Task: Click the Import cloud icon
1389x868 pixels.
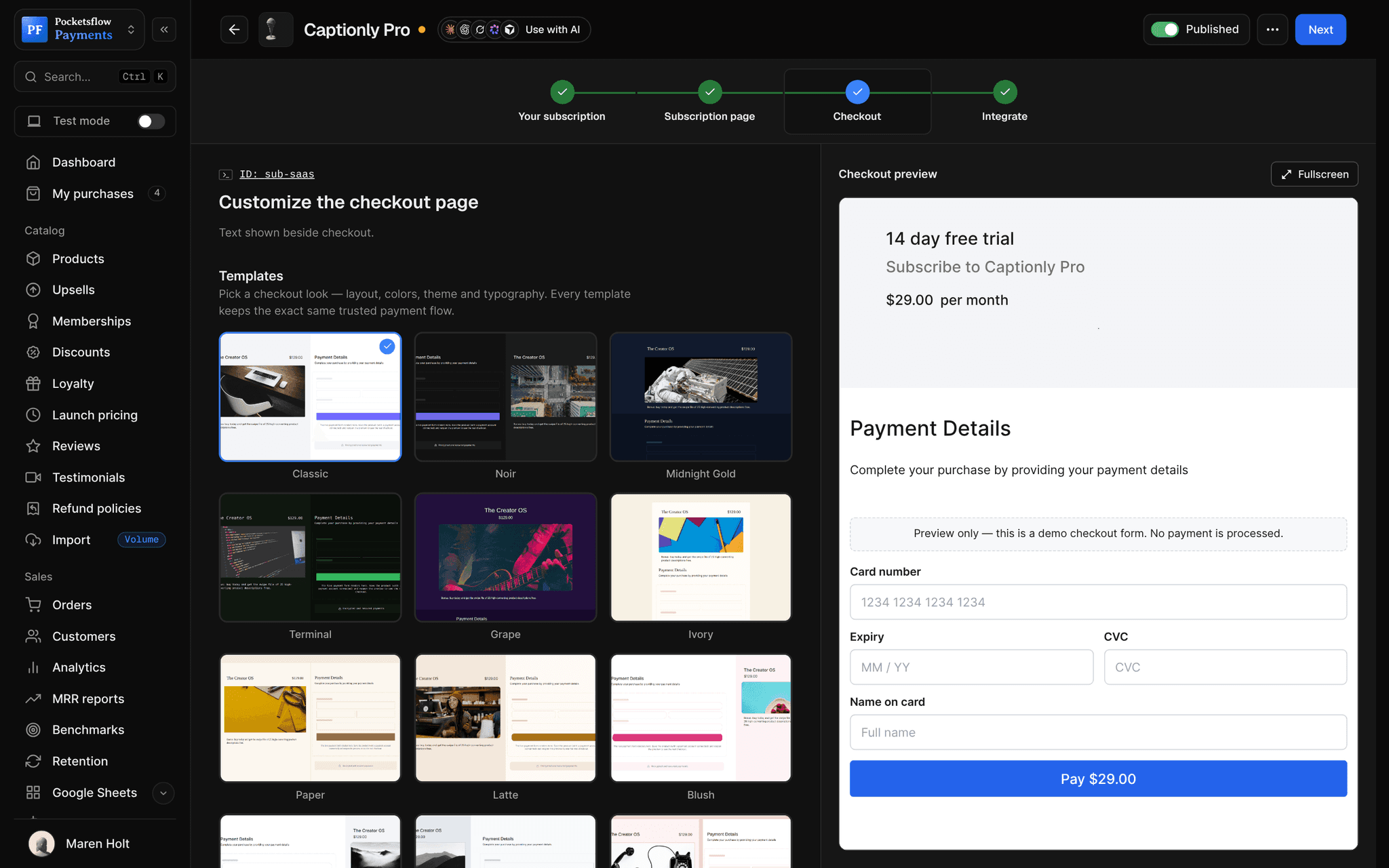Action: [x=33, y=539]
